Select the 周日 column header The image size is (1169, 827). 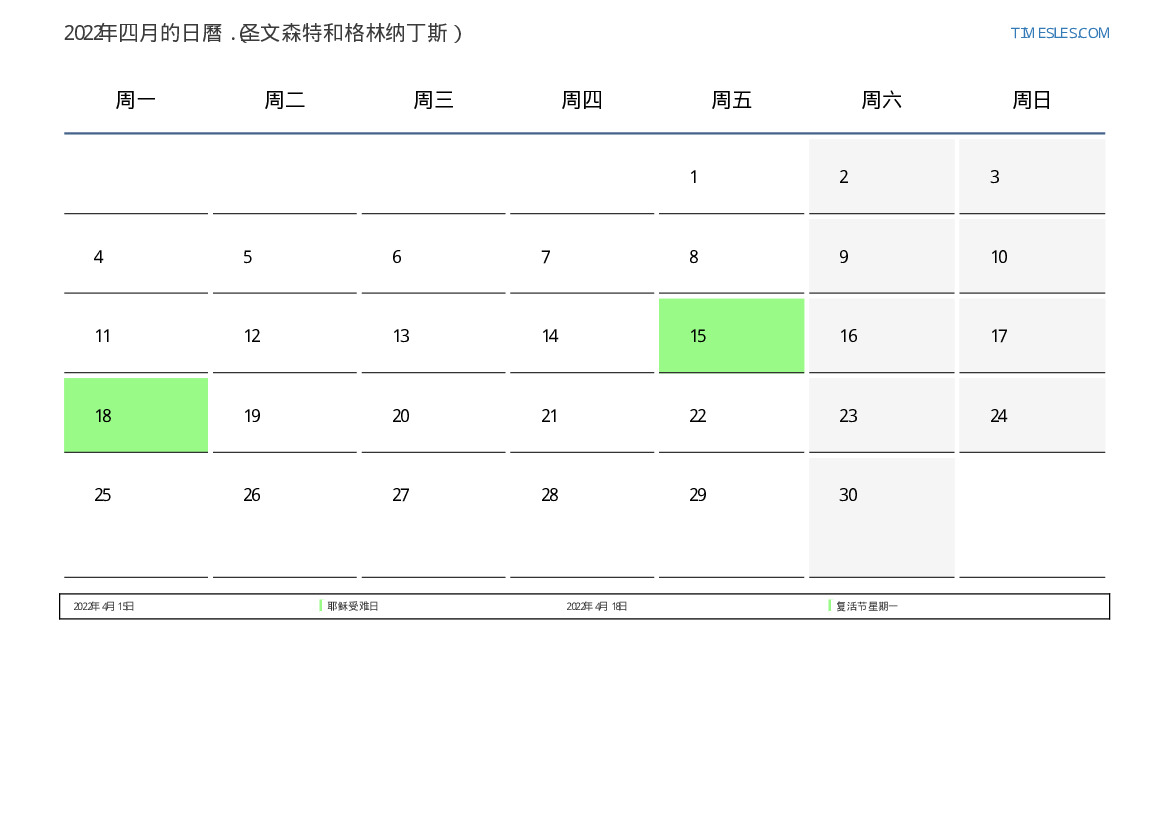1032,100
